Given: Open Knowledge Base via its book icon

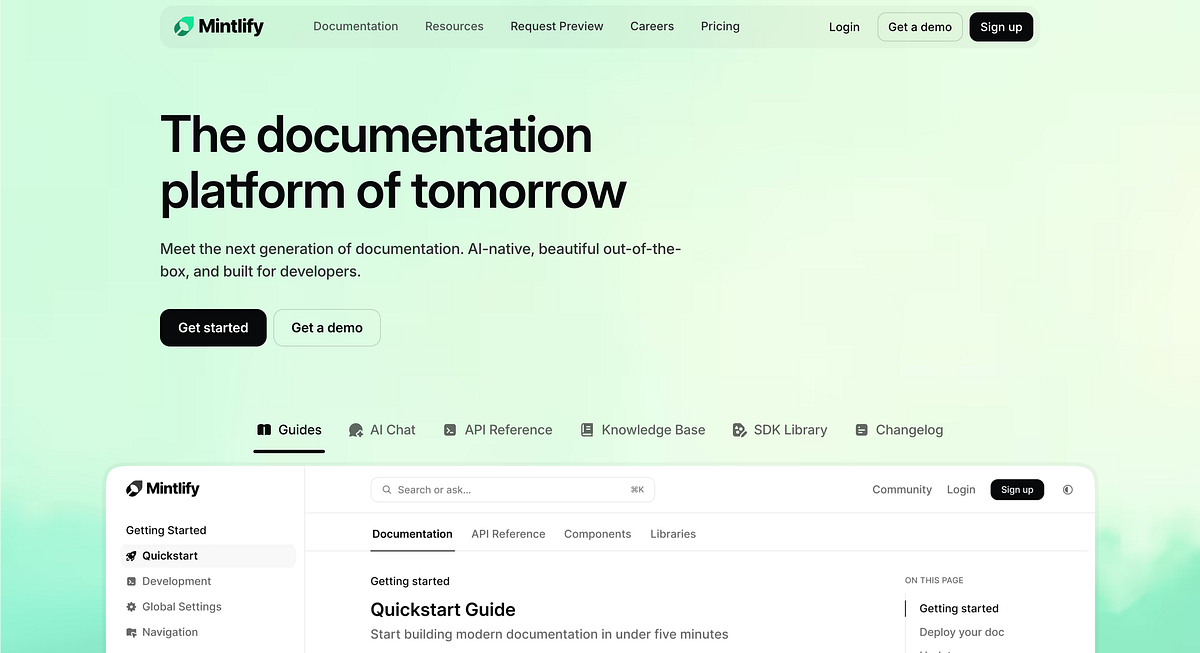Looking at the screenshot, I should (x=586, y=429).
